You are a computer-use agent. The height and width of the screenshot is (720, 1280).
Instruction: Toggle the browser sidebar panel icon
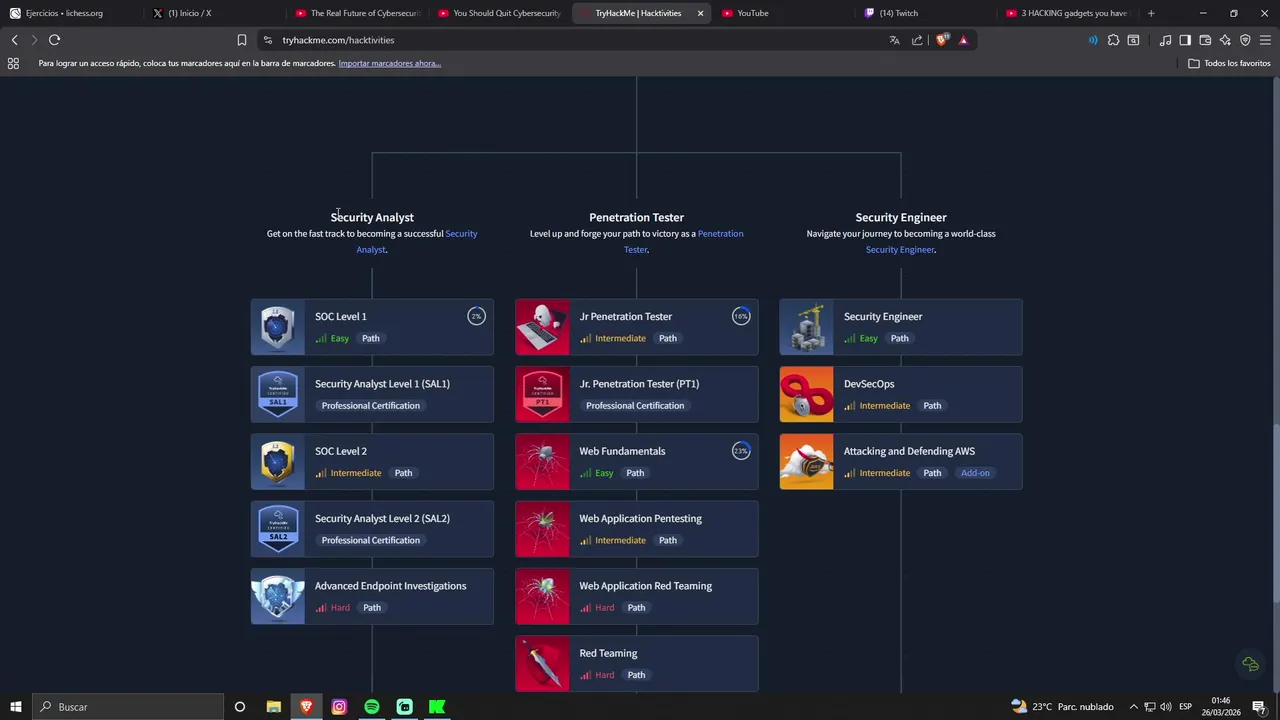(x=1185, y=40)
